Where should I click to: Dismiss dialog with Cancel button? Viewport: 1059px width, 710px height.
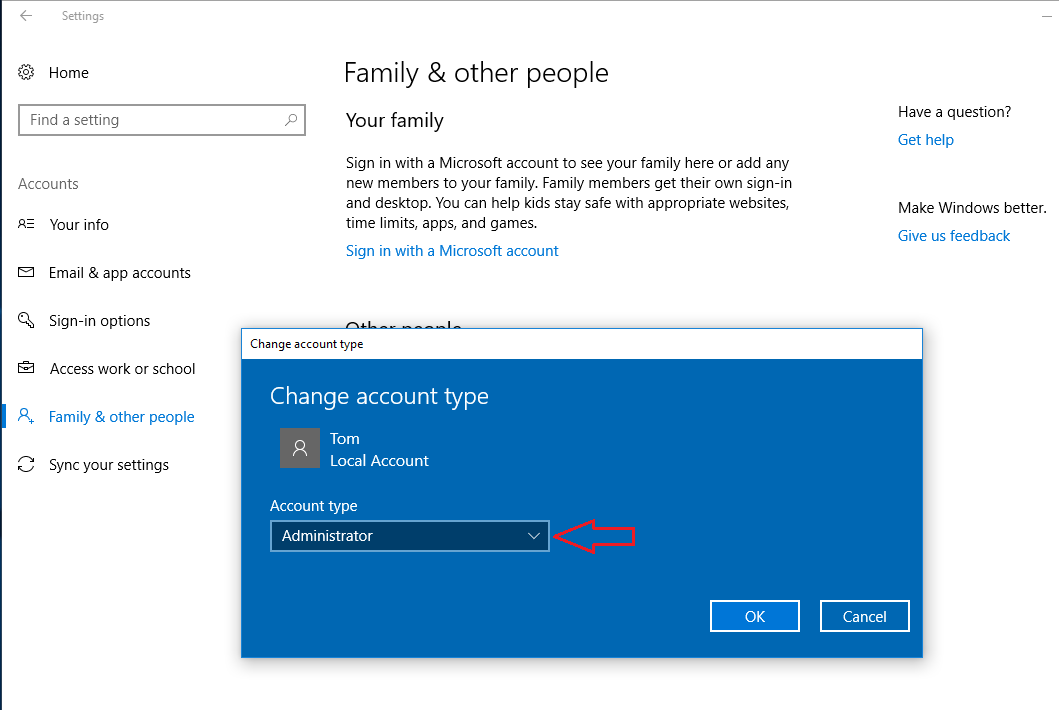(864, 616)
